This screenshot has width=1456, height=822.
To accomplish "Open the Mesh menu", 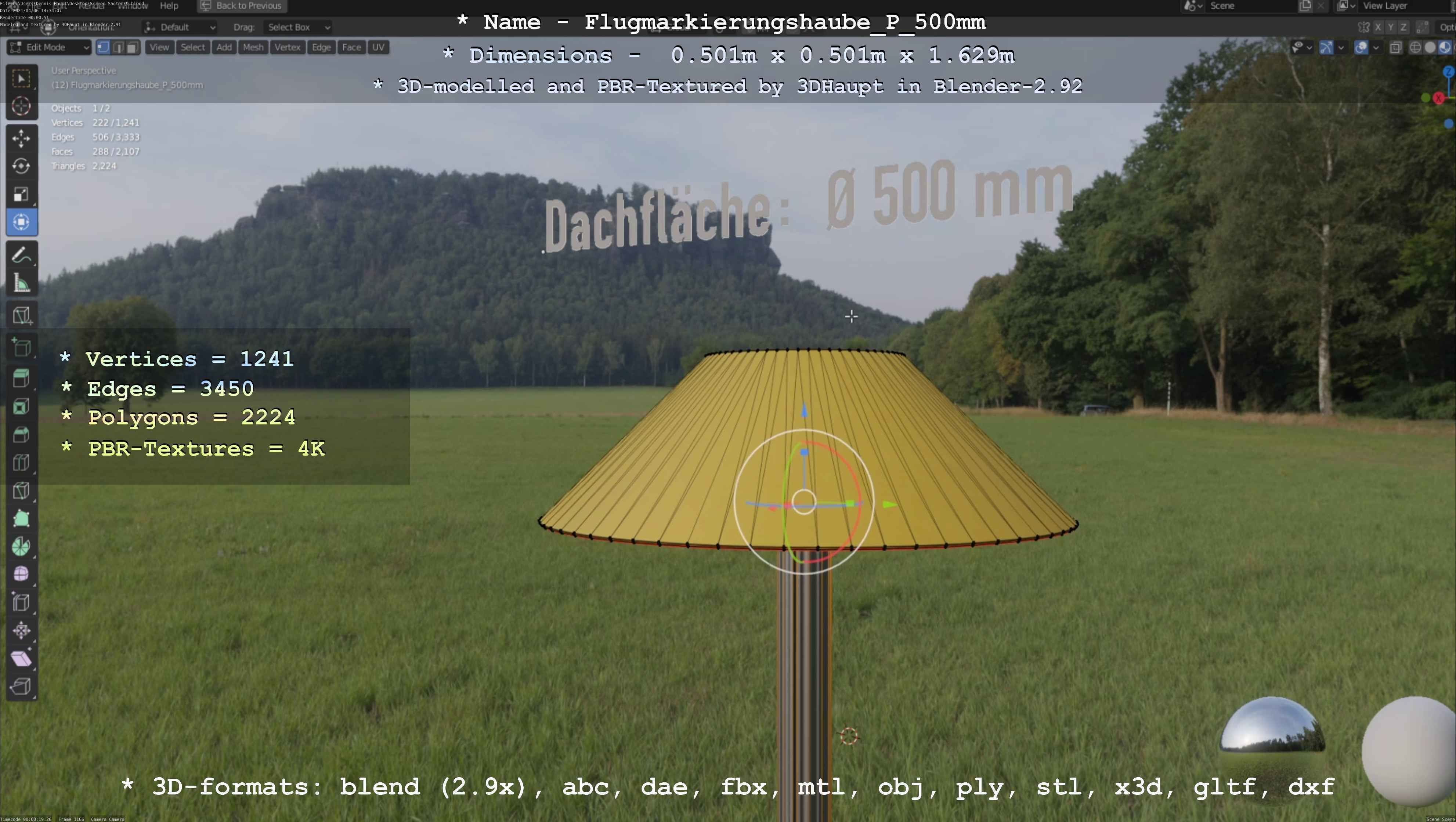I will tap(253, 47).
